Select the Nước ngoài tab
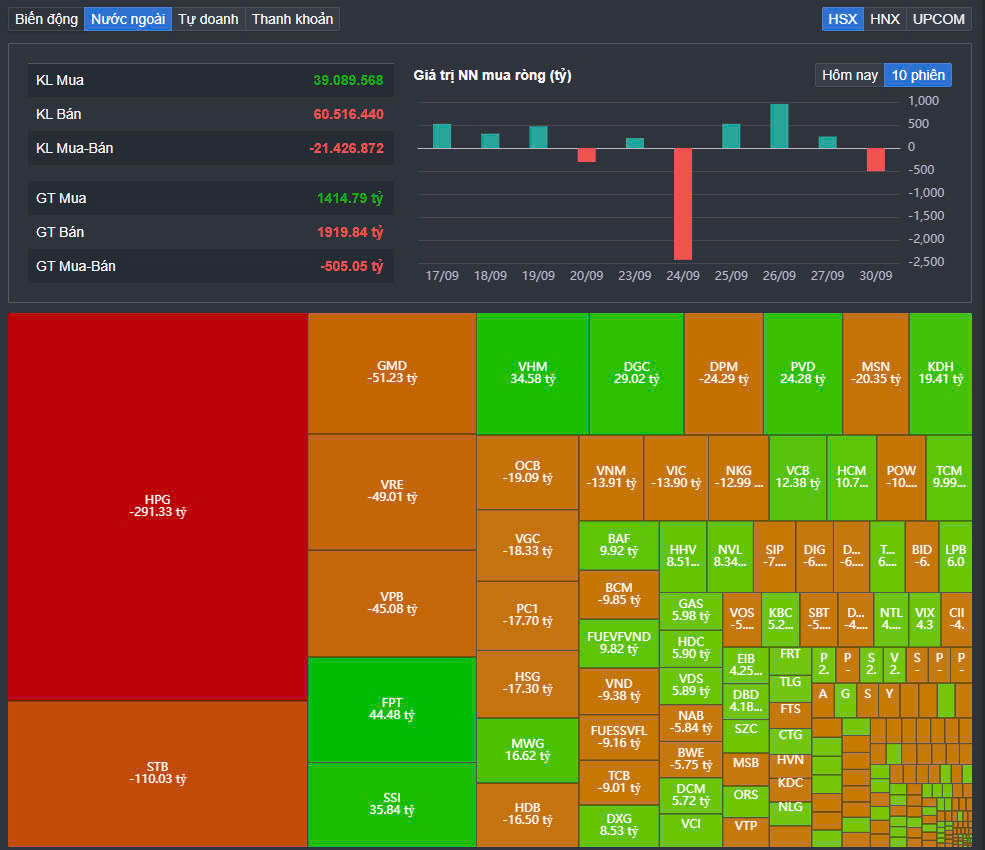This screenshot has height=850, width=985. [x=128, y=19]
